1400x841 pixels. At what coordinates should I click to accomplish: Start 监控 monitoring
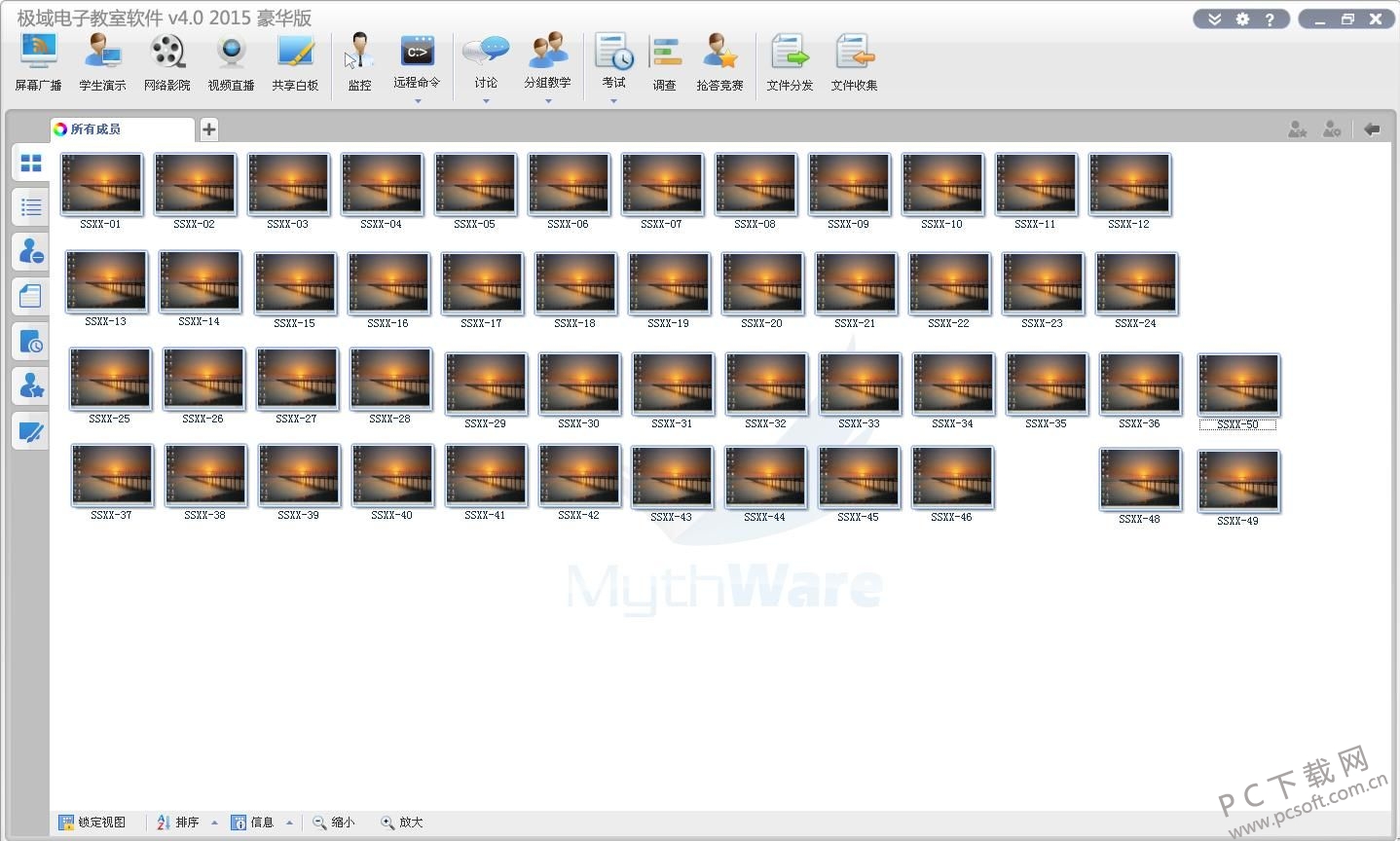359,63
